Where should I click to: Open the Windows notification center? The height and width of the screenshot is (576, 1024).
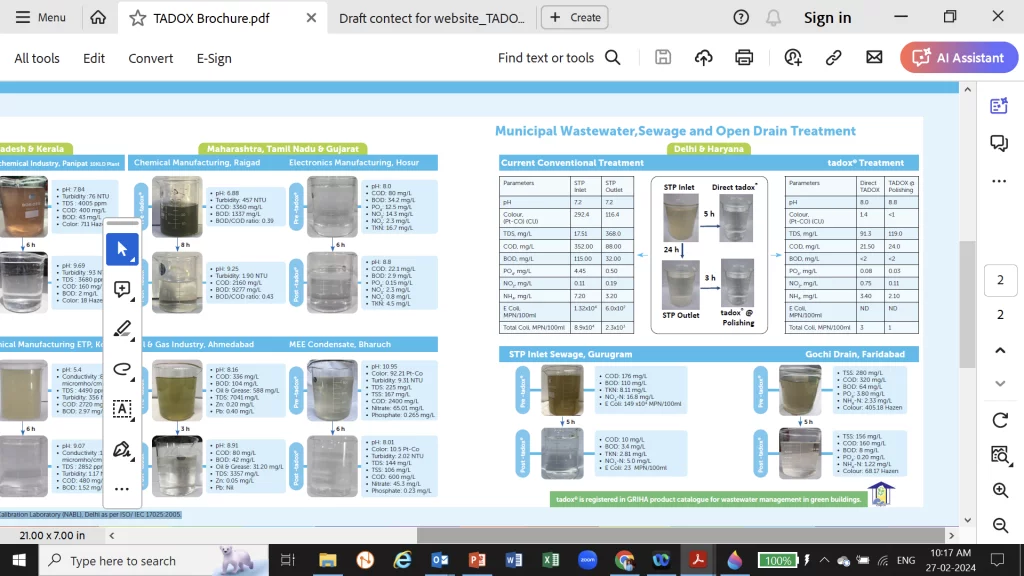997,560
